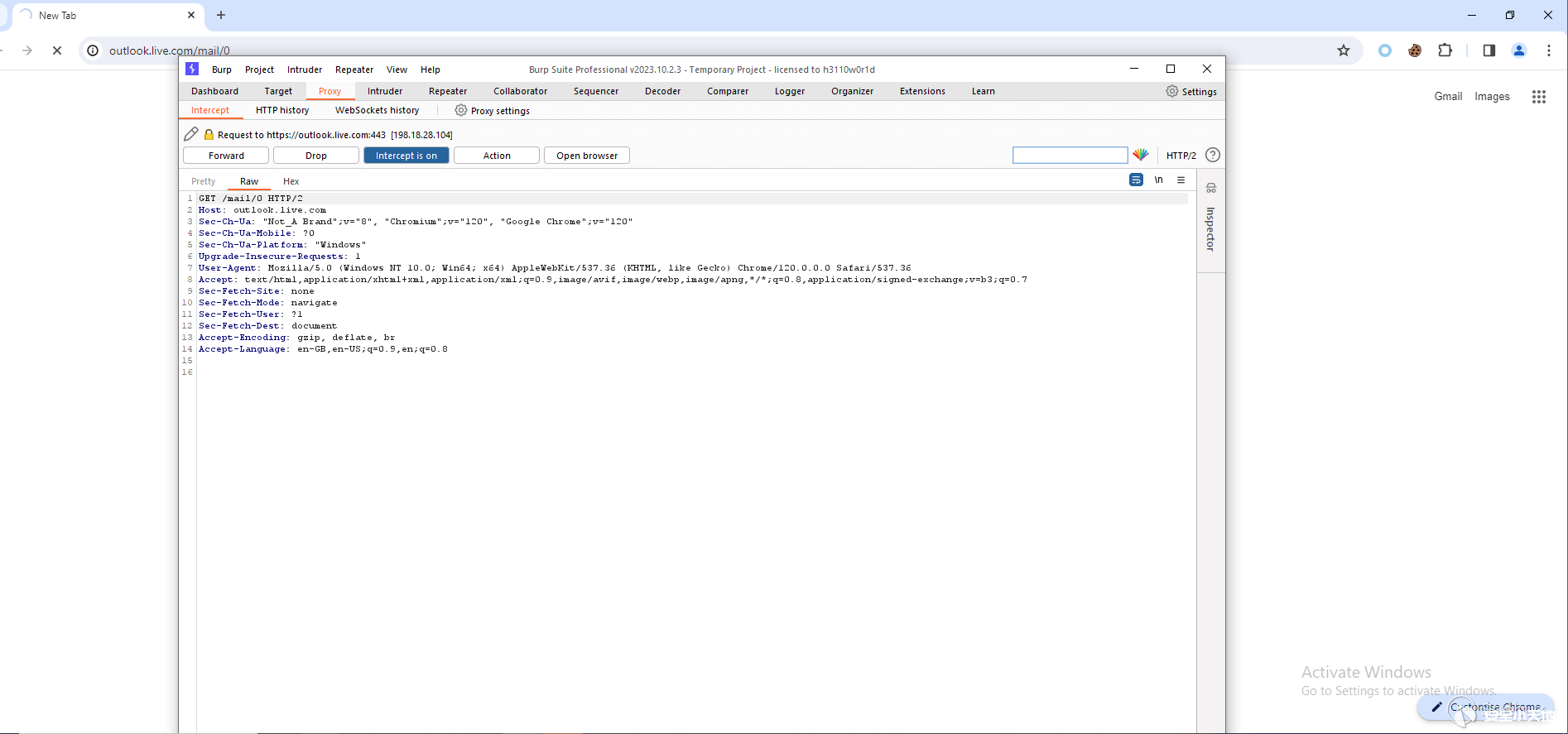Click the pencil edit icon beside the request target
This screenshot has width=1568, height=734.
point(191,134)
